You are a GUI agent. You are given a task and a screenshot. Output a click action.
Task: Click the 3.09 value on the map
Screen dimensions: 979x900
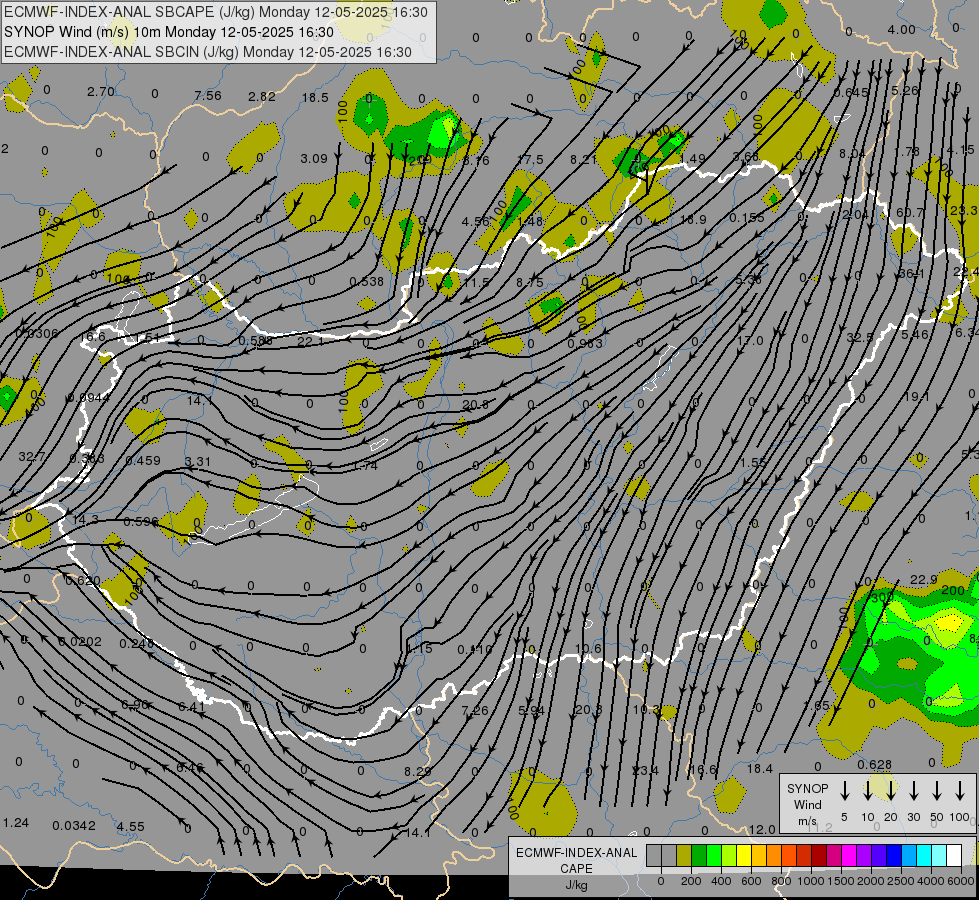point(313,159)
